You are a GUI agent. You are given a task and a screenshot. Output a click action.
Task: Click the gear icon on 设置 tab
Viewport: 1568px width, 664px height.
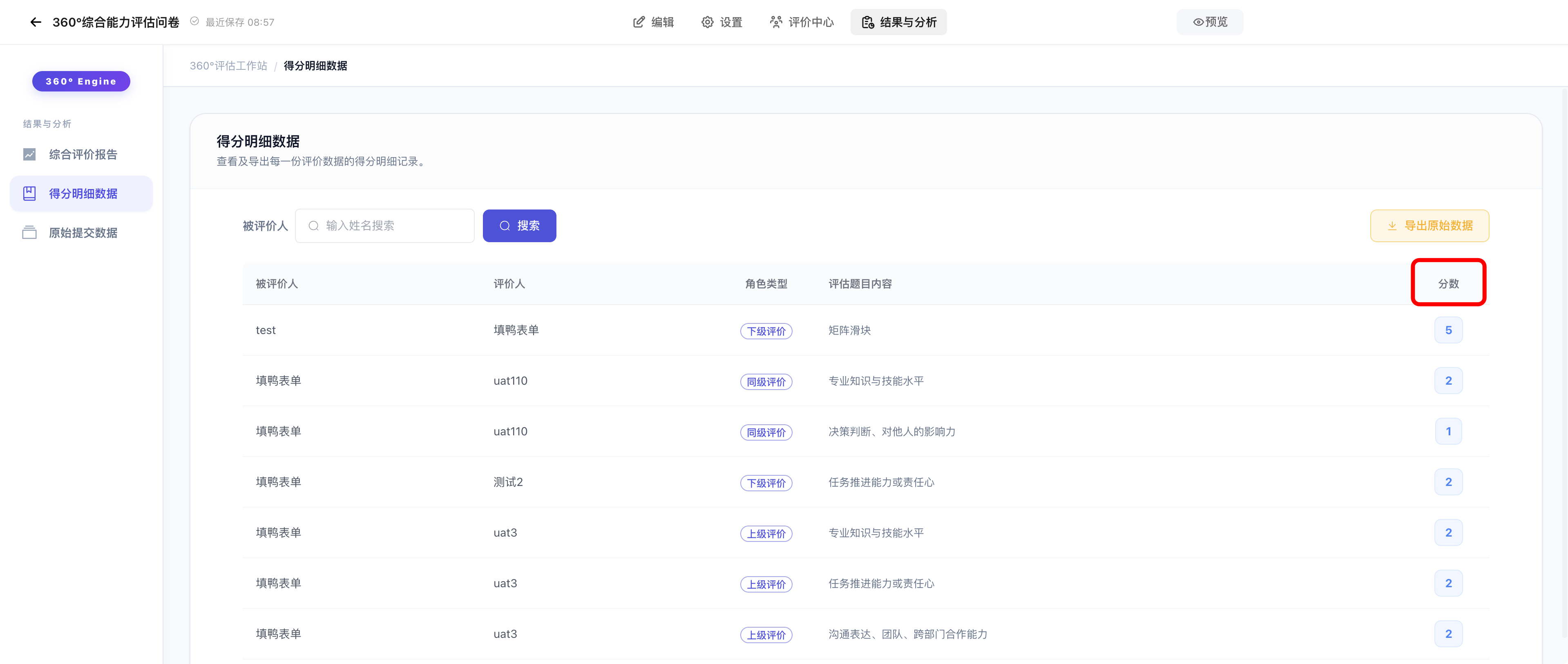pyautogui.click(x=707, y=22)
